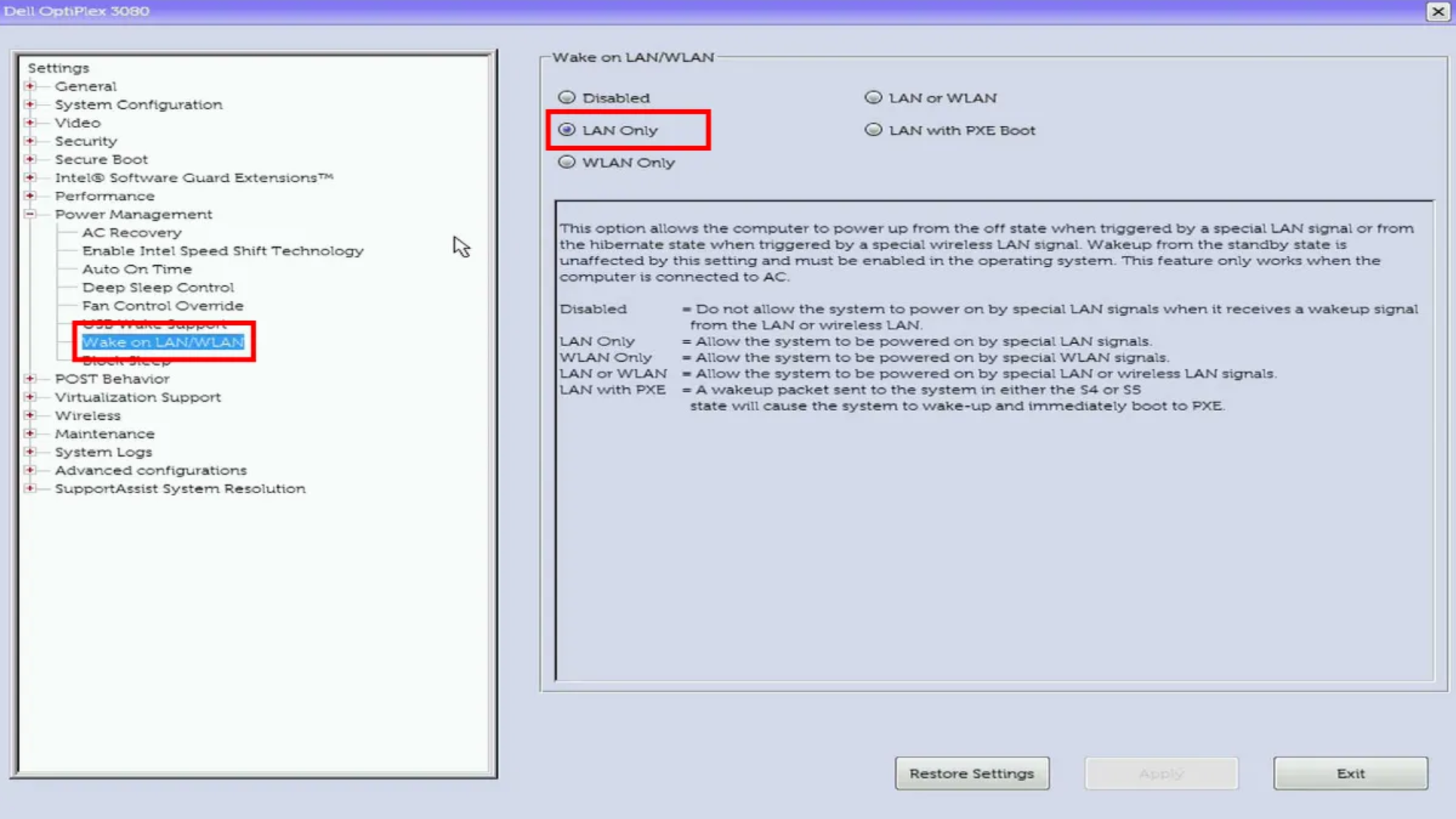Screen dimensions: 1456x819
Task: Expand the System Configuration node
Action: tap(29, 104)
